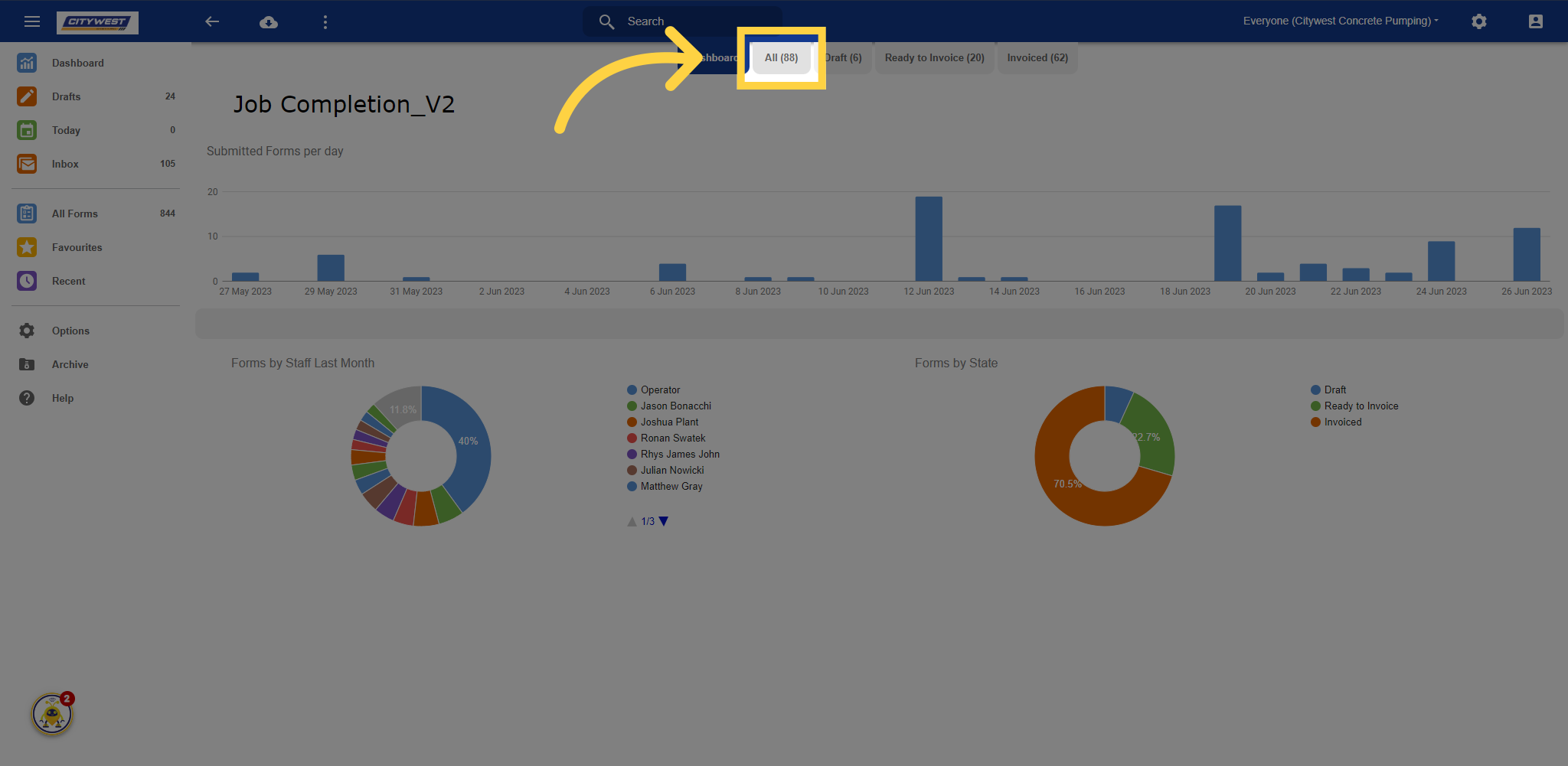Click the down arrow to page the staff legend

[x=663, y=521]
